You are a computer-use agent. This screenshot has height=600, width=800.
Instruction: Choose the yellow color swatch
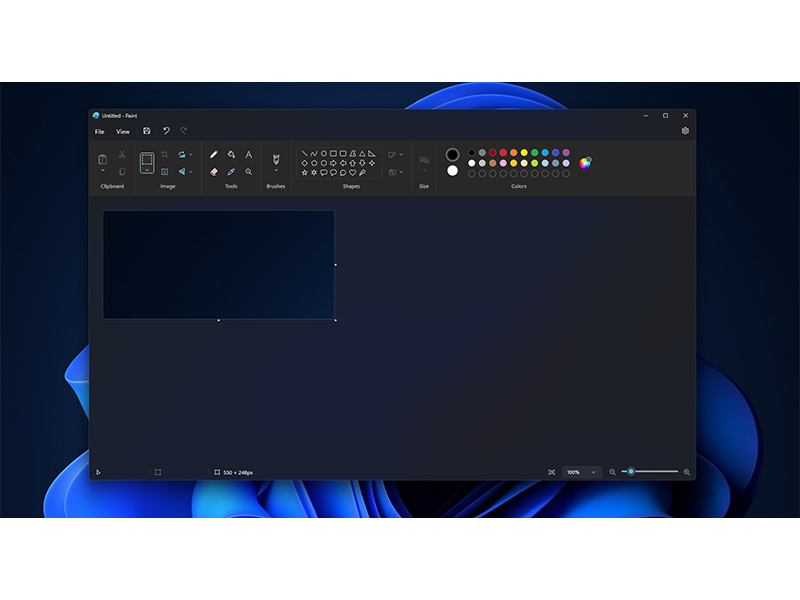[x=524, y=153]
